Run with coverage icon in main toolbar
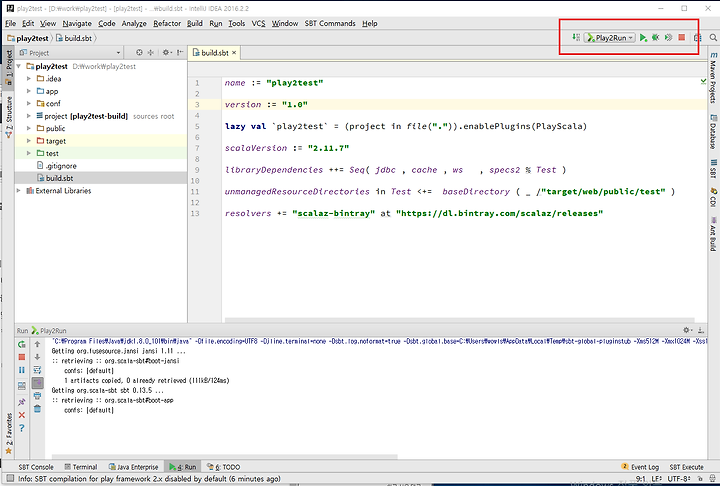This screenshot has width=720, height=486. click(x=669, y=38)
